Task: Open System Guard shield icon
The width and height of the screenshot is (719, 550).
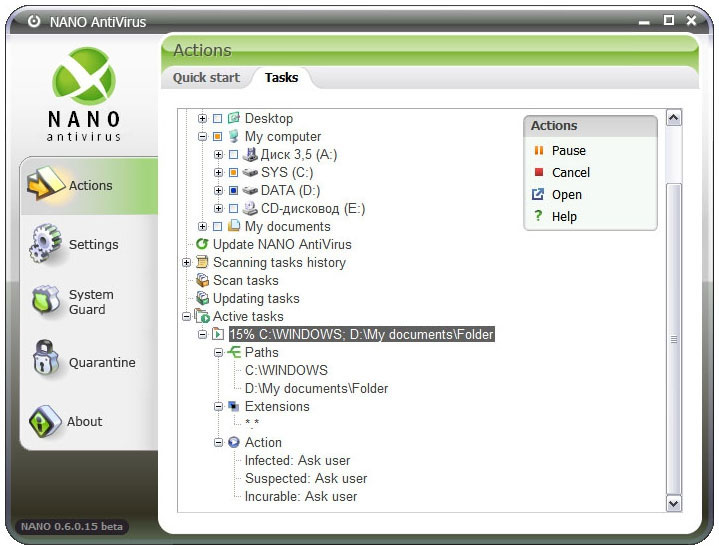Action: pyautogui.click(x=46, y=300)
